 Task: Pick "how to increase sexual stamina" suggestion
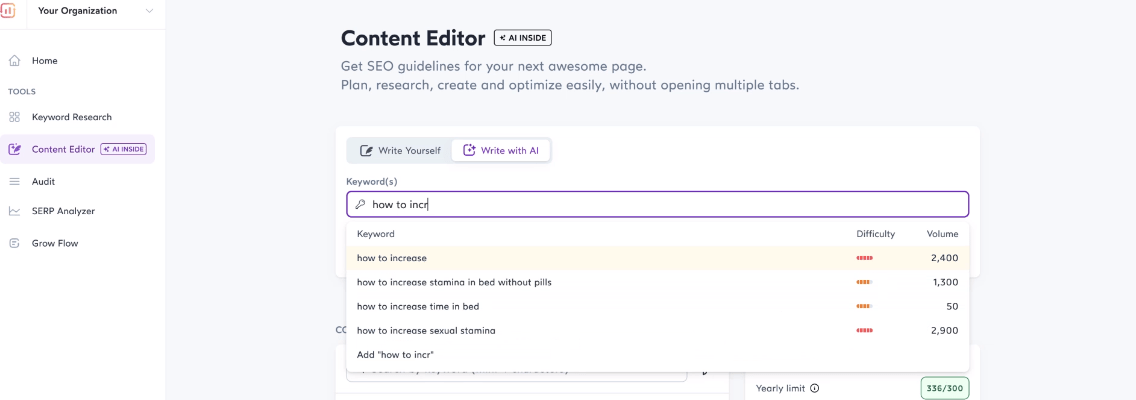click(x=426, y=330)
